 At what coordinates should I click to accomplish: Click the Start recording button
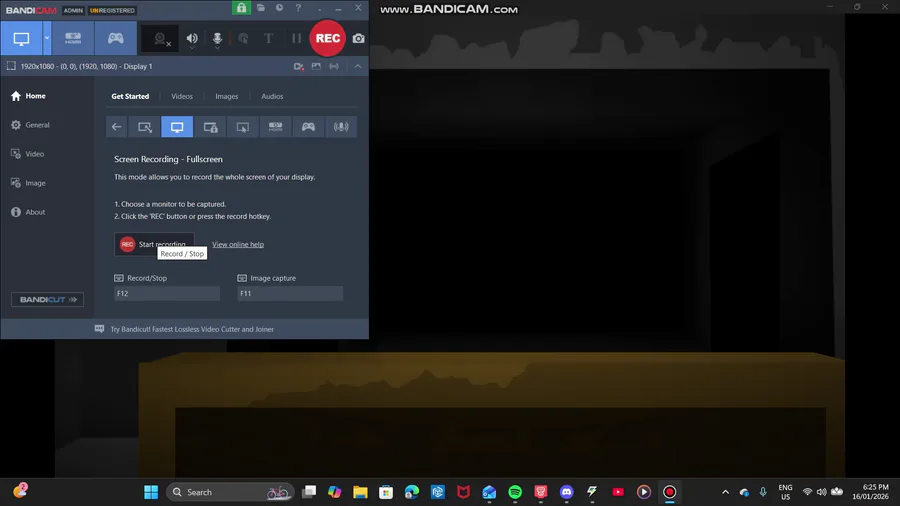pyautogui.click(x=154, y=244)
